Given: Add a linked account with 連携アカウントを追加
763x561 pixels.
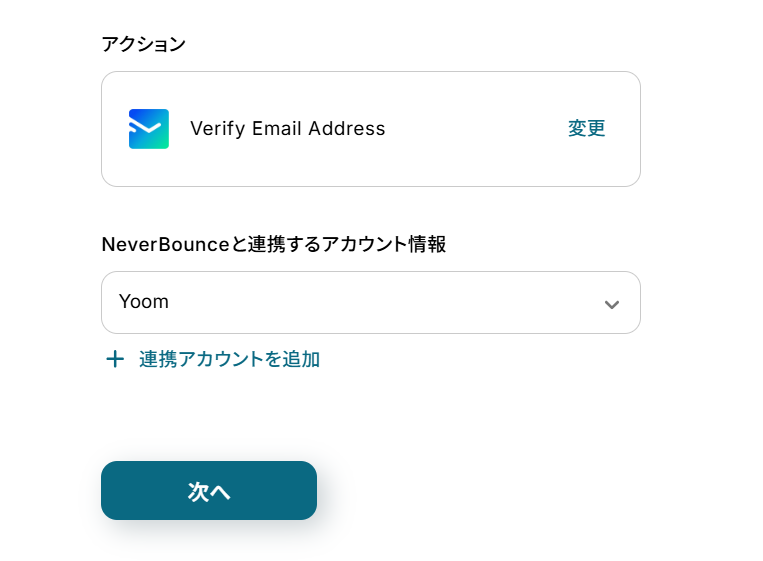Looking at the screenshot, I should pyautogui.click(x=229, y=359).
